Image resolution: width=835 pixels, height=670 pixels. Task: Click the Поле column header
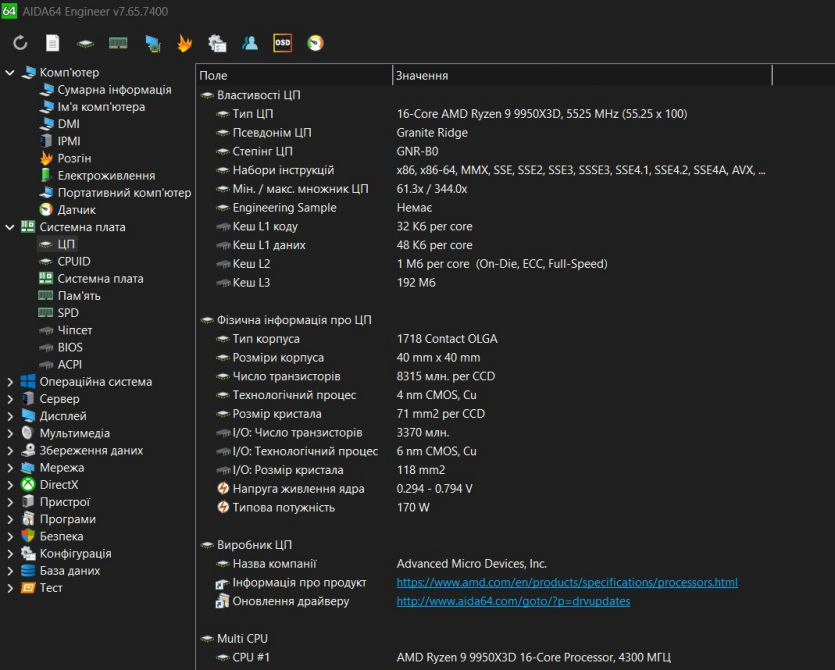click(x=293, y=76)
